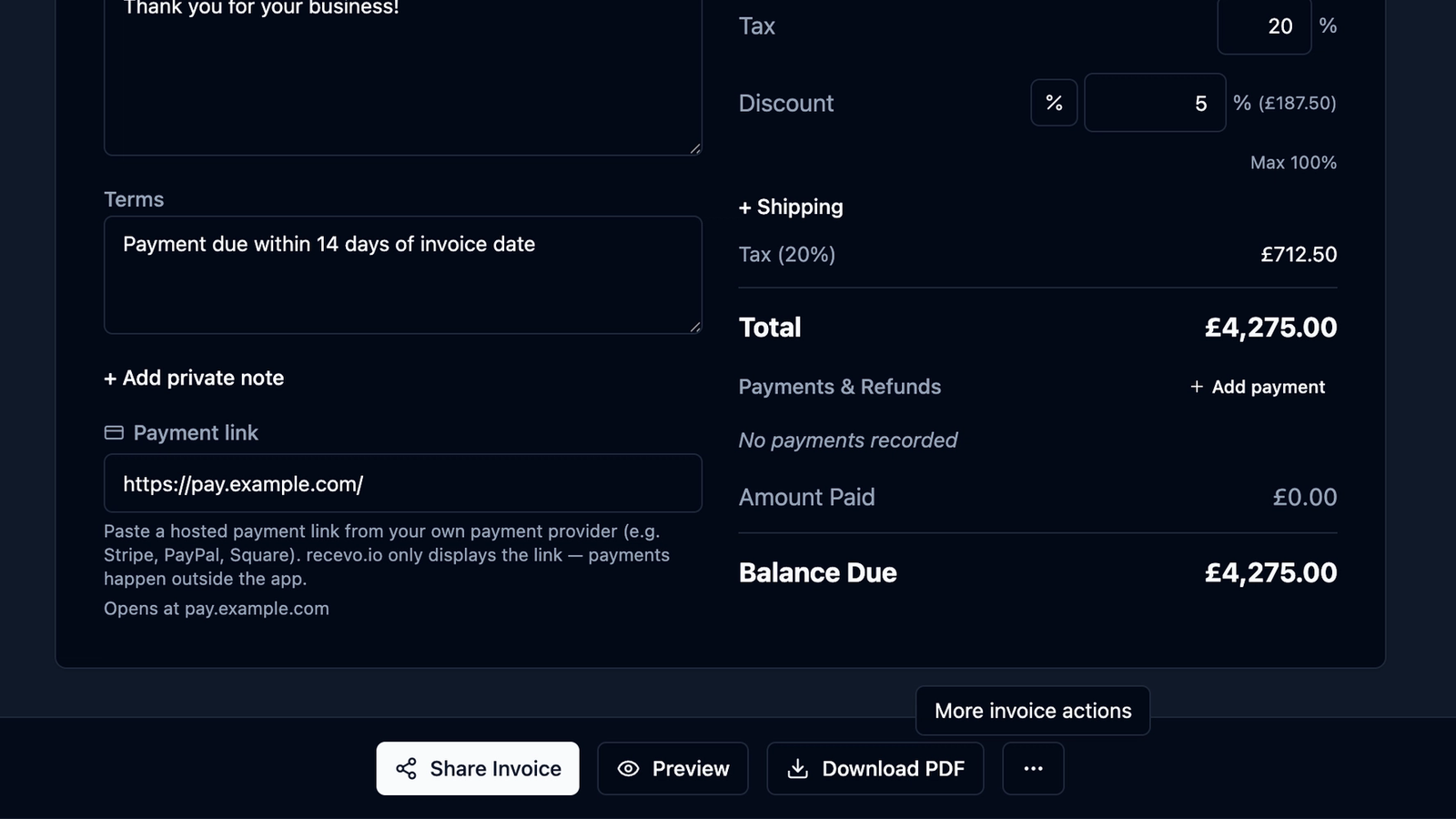Add a payment record
The width and height of the screenshot is (1456, 819).
1258,387
